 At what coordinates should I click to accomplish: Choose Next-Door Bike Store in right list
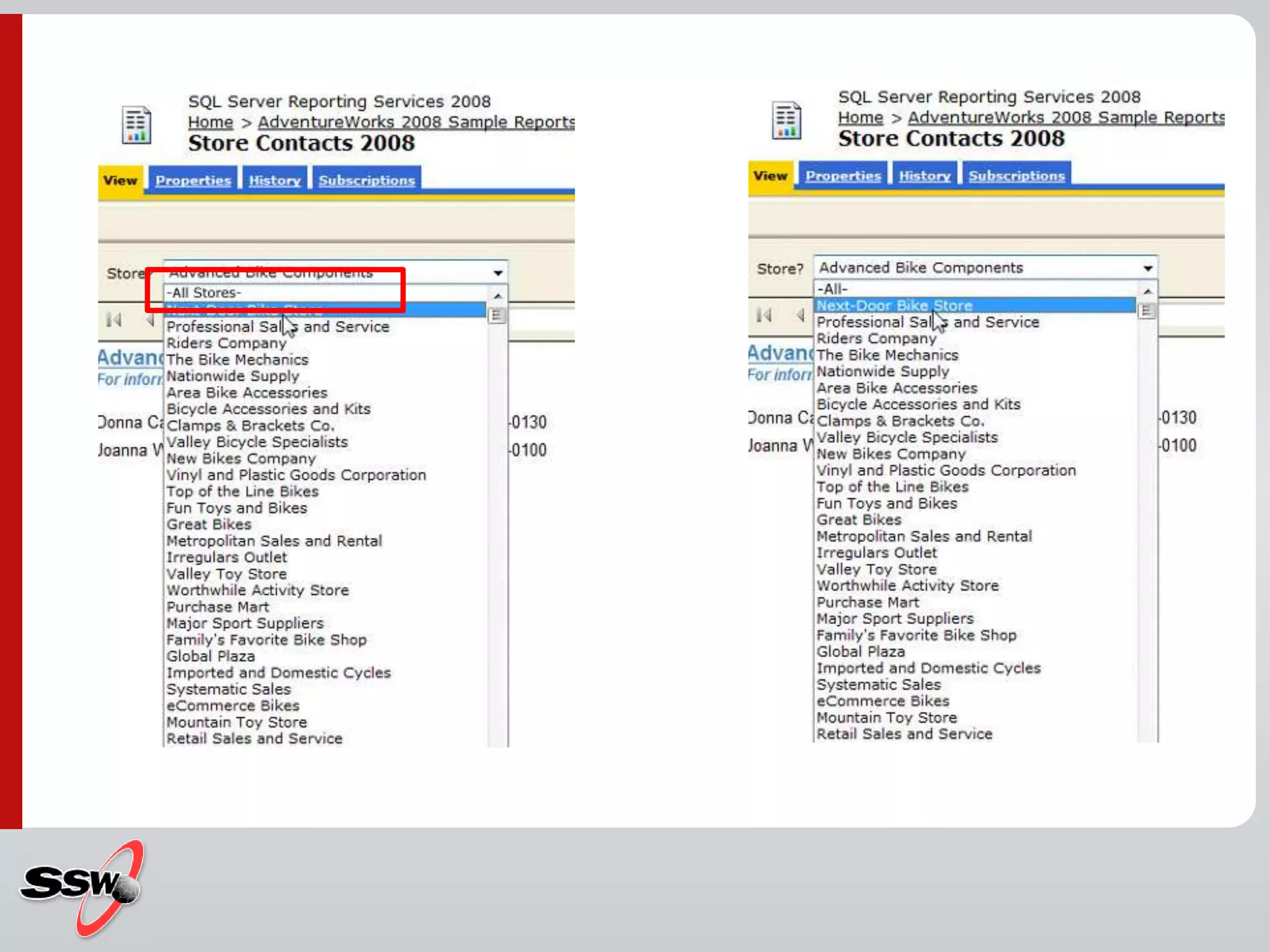click(x=894, y=306)
